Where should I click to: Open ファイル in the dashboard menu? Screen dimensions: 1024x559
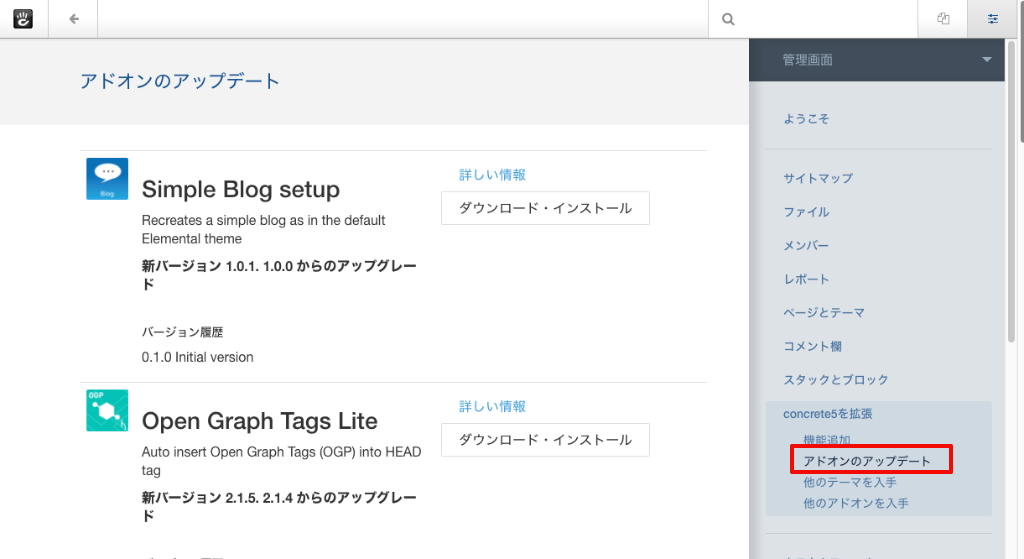(806, 212)
